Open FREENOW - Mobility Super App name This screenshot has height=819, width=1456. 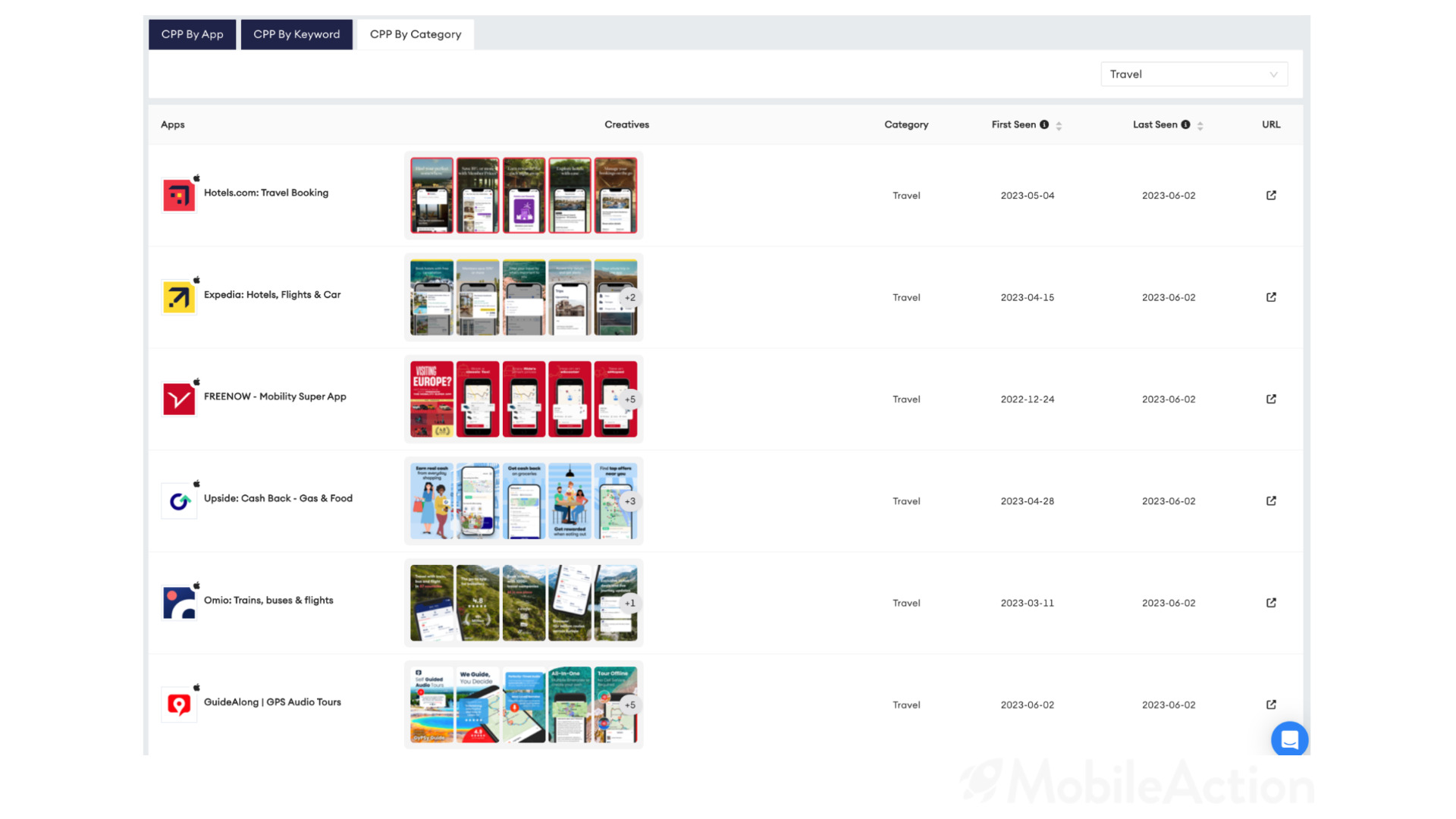coord(275,397)
